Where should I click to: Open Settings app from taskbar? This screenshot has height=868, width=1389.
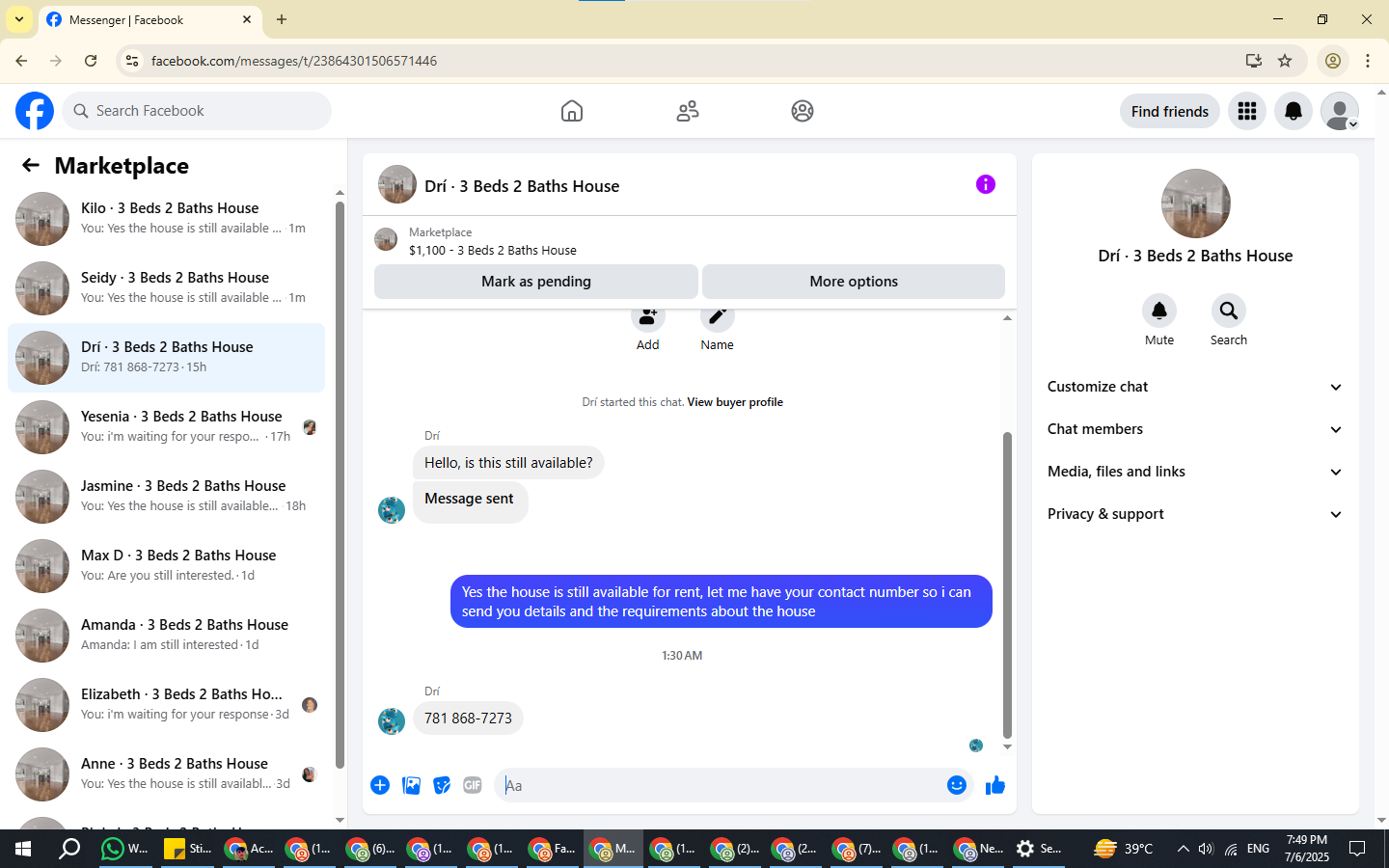coord(1039,849)
